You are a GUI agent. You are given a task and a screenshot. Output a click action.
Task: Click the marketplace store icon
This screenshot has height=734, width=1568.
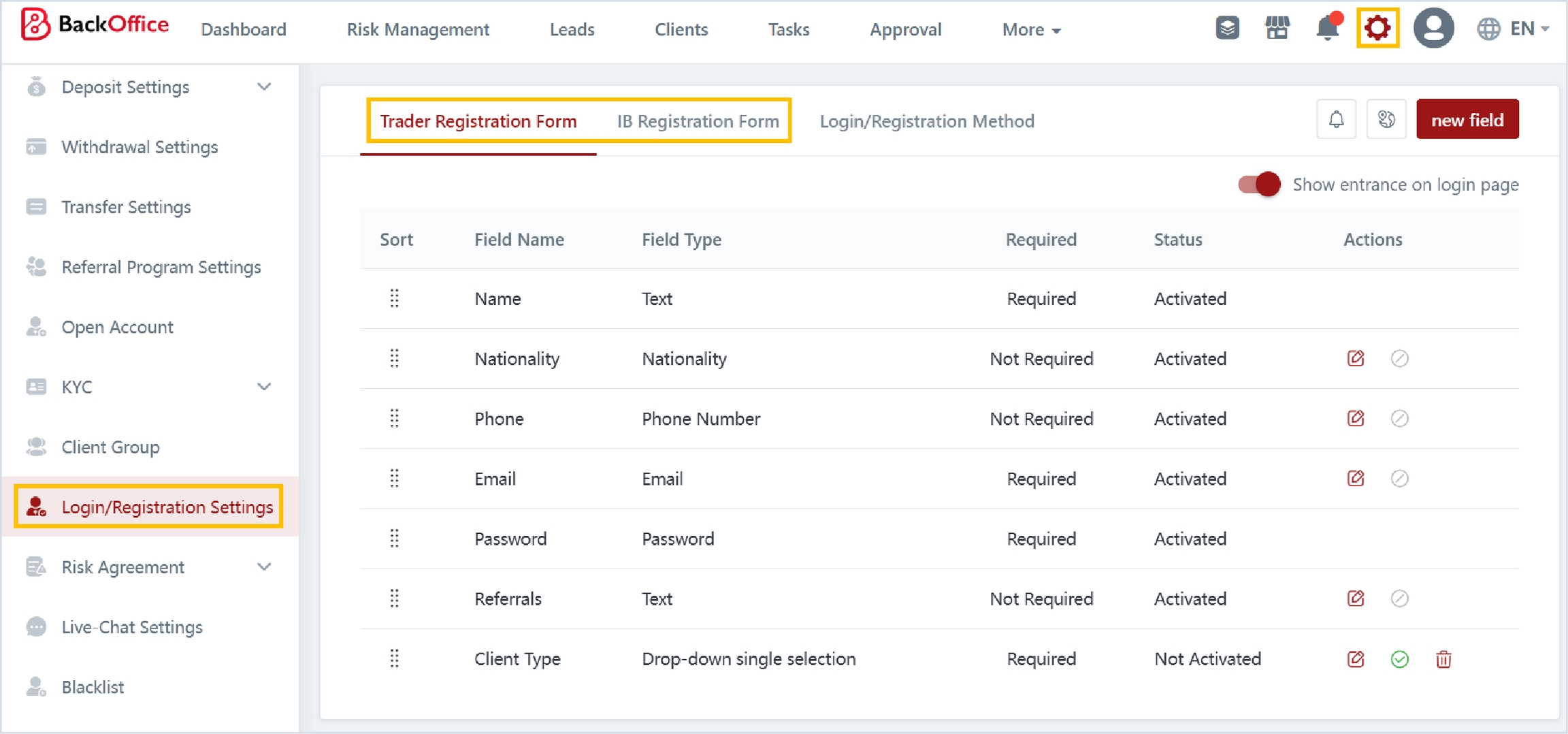1277,28
